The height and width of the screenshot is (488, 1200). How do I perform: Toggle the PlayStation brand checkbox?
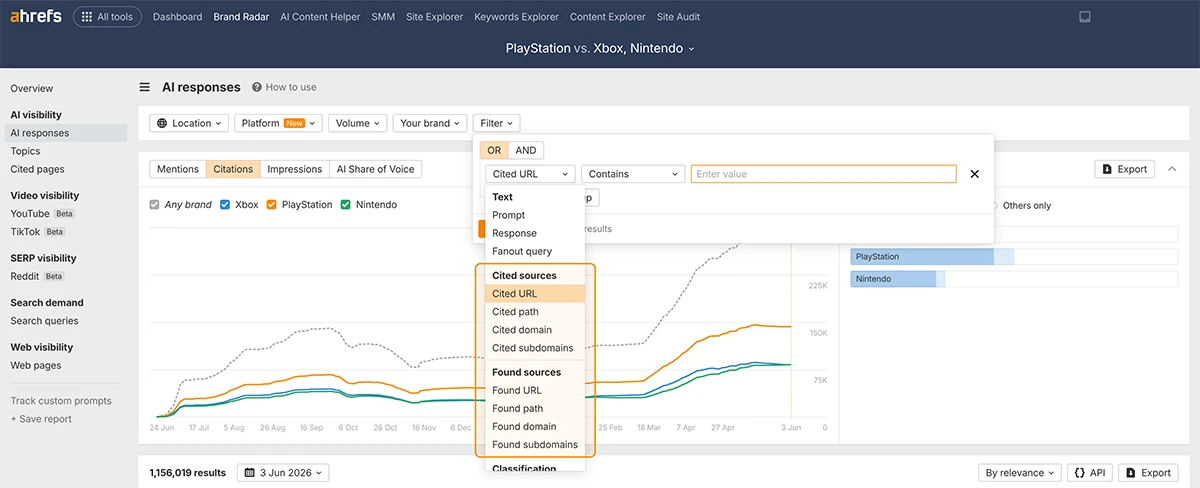(x=272, y=205)
